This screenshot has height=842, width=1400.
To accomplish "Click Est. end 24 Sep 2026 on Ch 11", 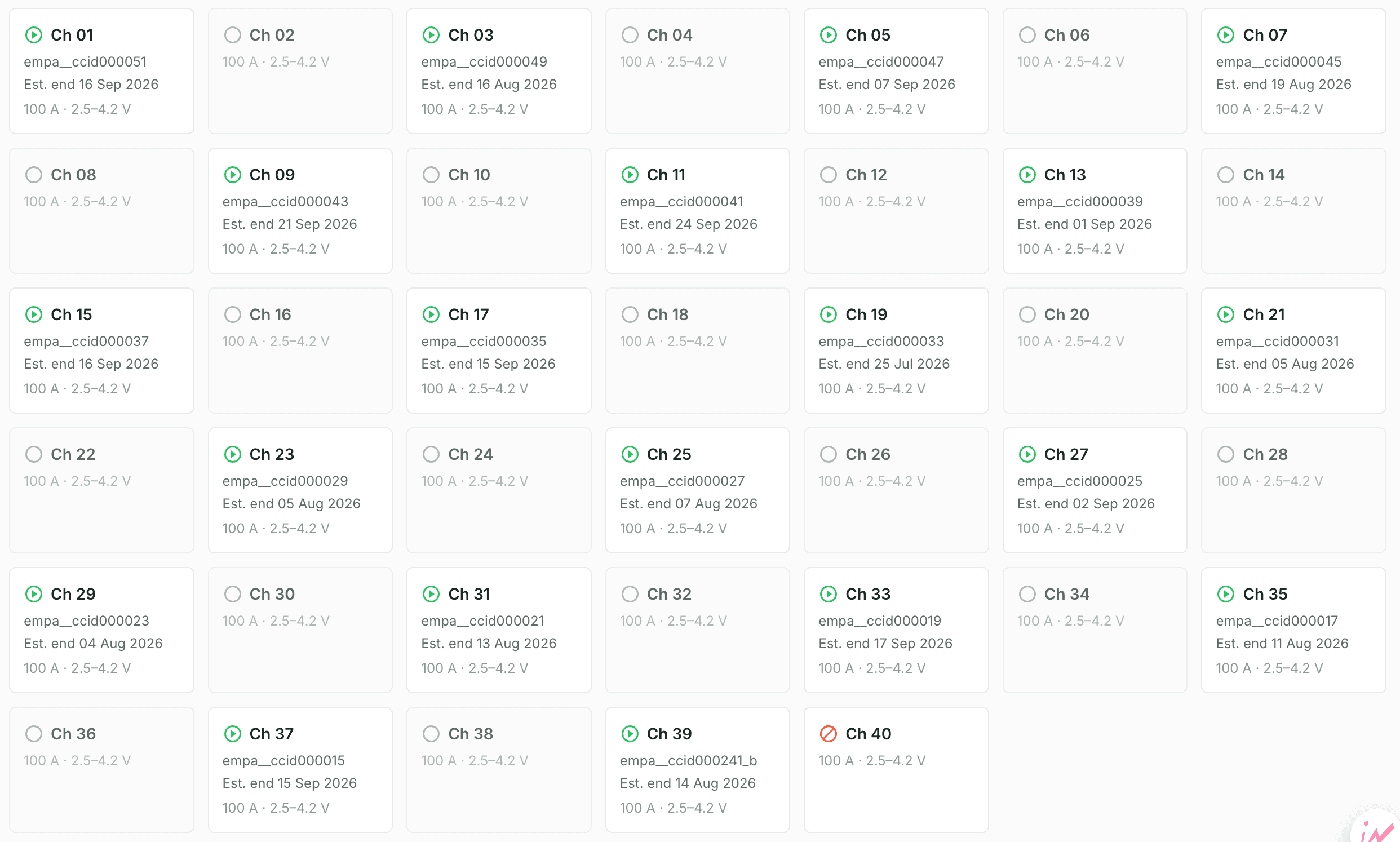I will 688,224.
